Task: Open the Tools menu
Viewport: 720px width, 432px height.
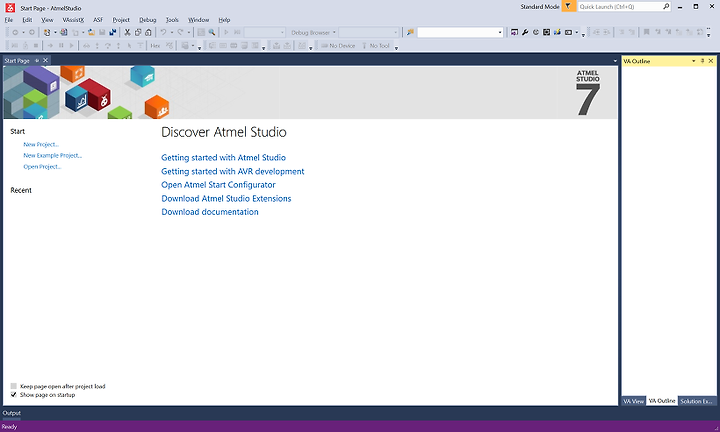Action: pos(172,20)
